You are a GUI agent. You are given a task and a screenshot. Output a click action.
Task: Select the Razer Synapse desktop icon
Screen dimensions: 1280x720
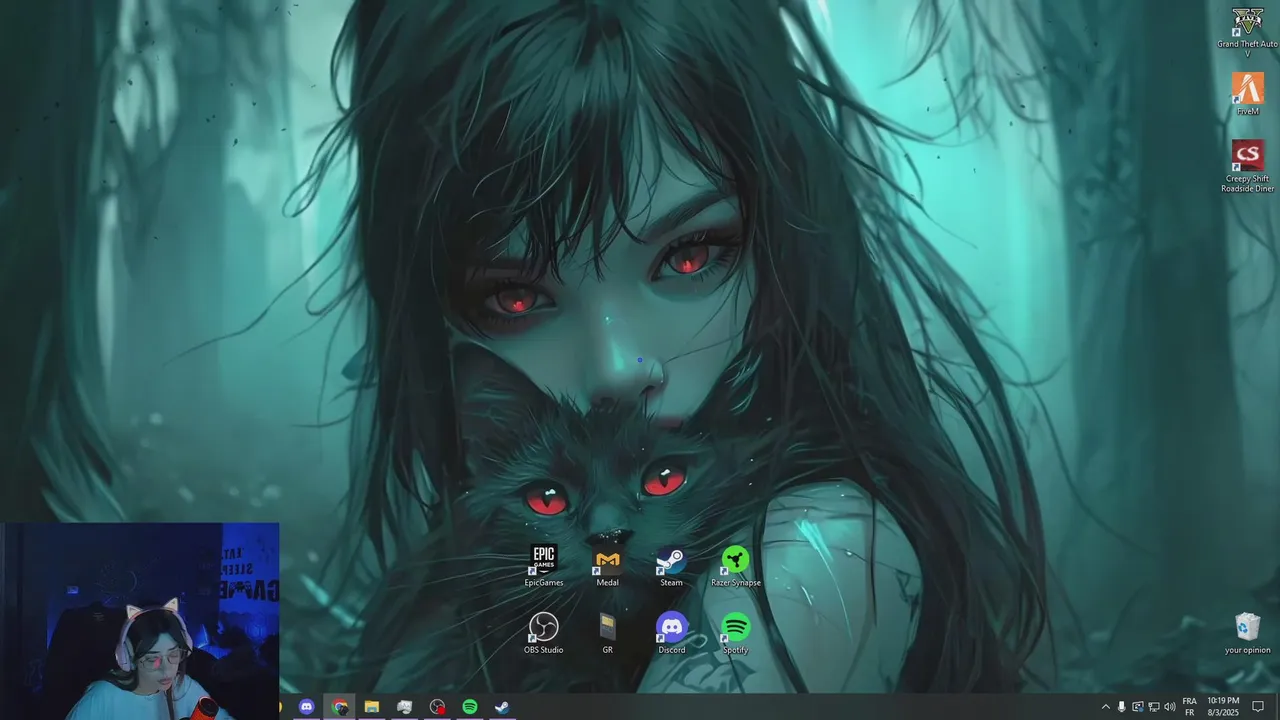[735, 566]
